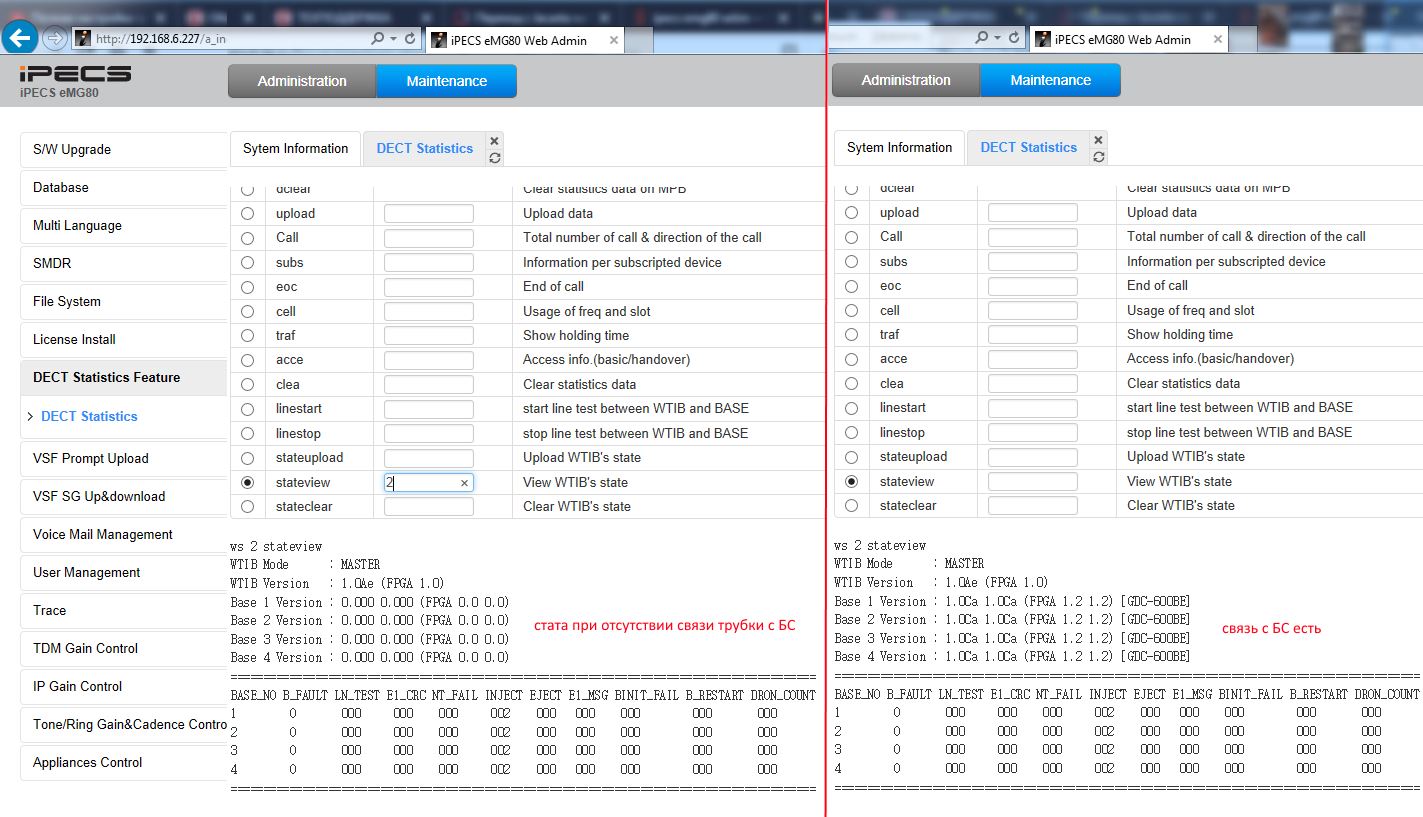
Task: Click refresh icon in the 192.168.6.227 address bar
Action: coord(409,38)
